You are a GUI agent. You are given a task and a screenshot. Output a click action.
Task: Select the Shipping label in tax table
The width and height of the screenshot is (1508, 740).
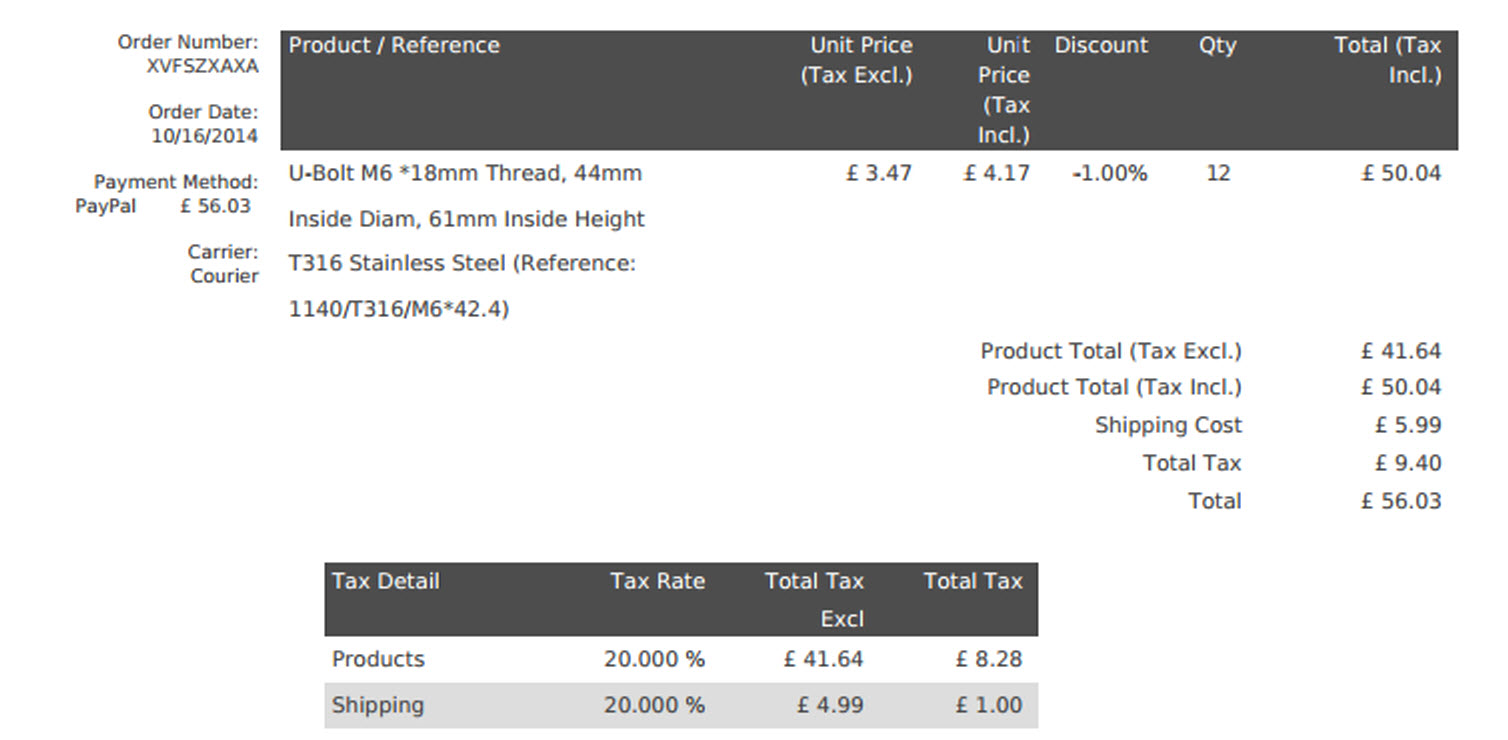[378, 705]
